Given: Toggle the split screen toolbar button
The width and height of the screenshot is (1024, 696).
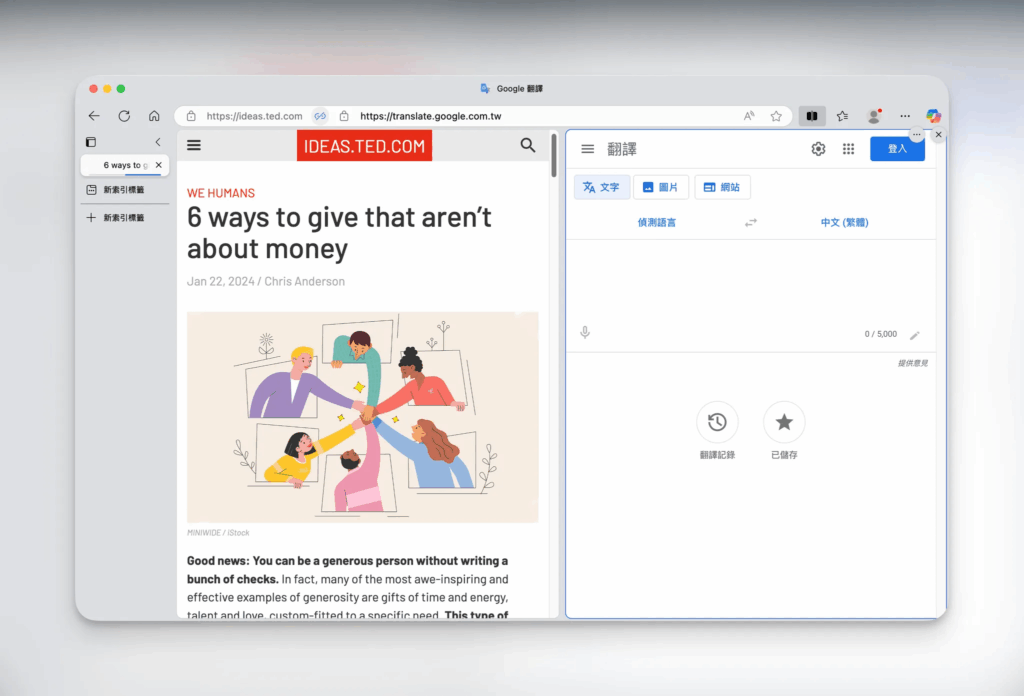Looking at the screenshot, I should [x=812, y=116].
